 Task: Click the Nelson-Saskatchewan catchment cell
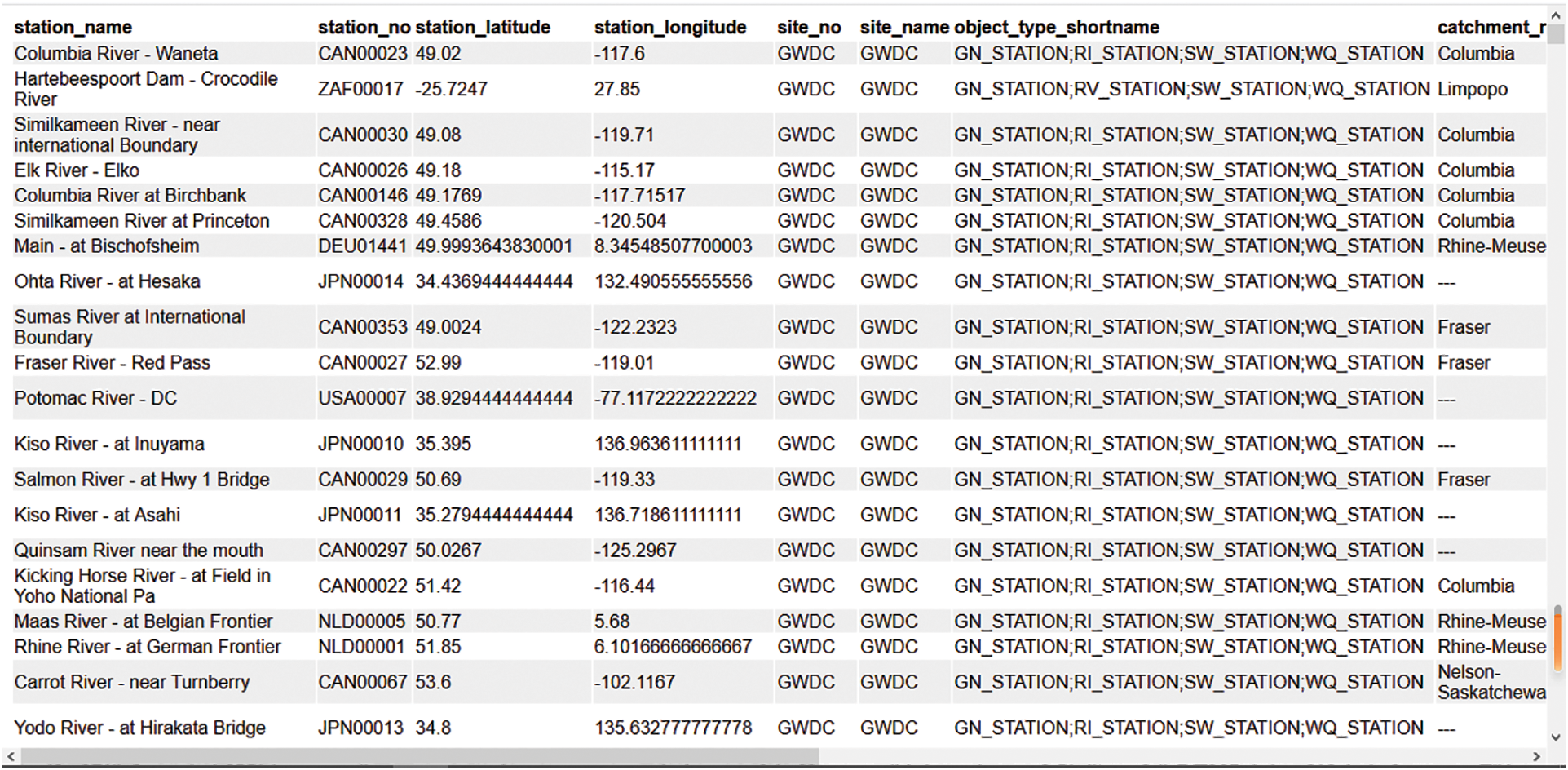point(1490,683)
